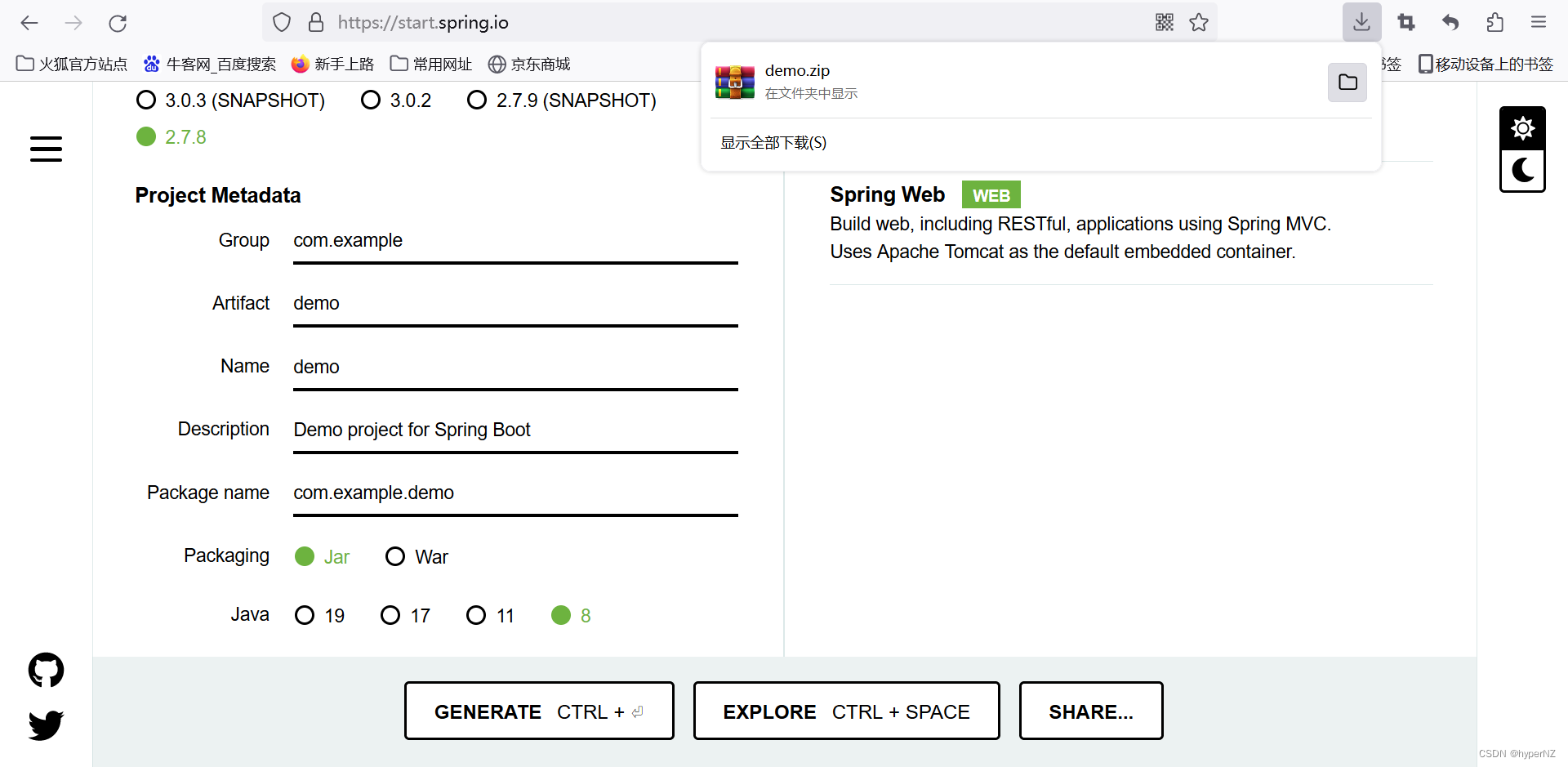Click the SHARE... button
This screenshot has width=1568, height=767.
pos(1091,711)
